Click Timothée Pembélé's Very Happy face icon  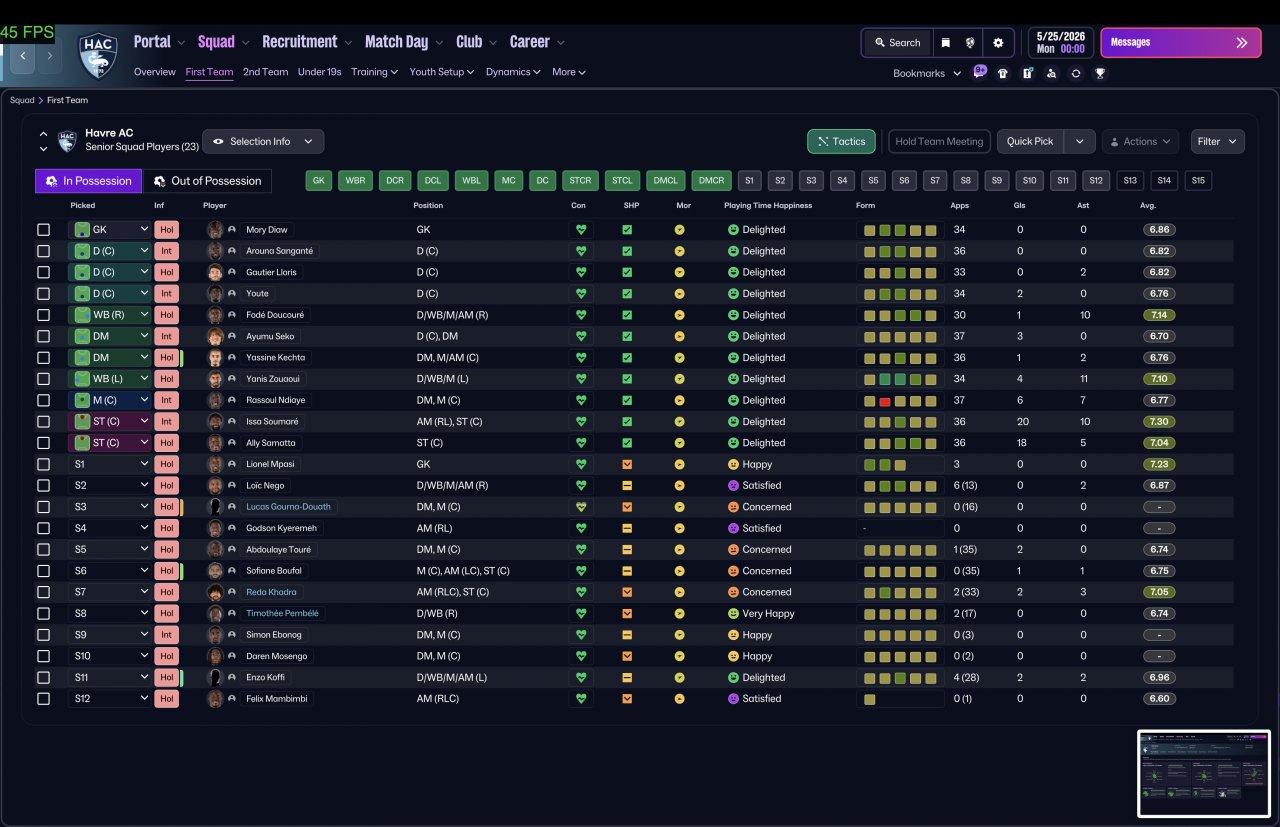point(733,614)
